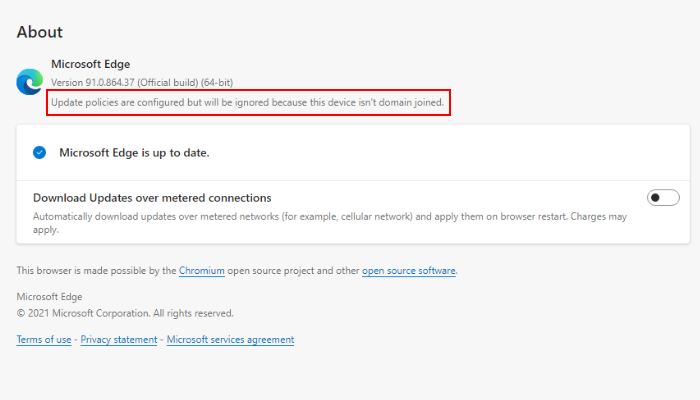This screenshot has width=700, height=400.
Task: Click the Microsoft Edge is up to date text
Action: pos(134,153)
